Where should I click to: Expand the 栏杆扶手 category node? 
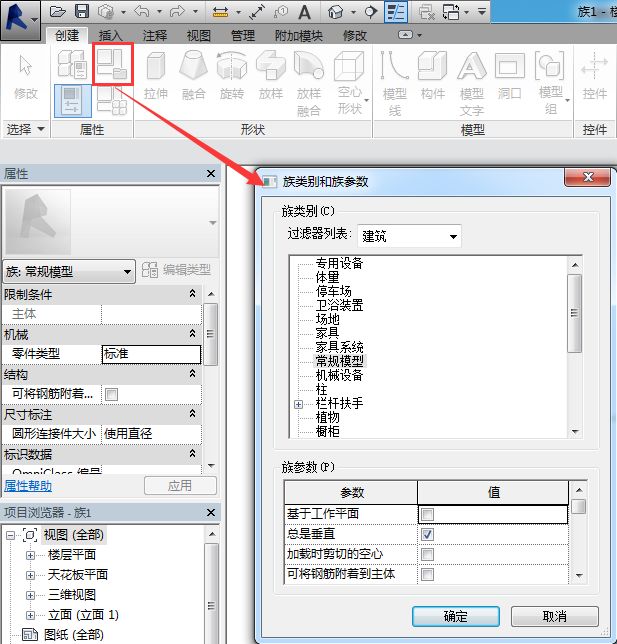pyautogui.click(x=299, y=405)
